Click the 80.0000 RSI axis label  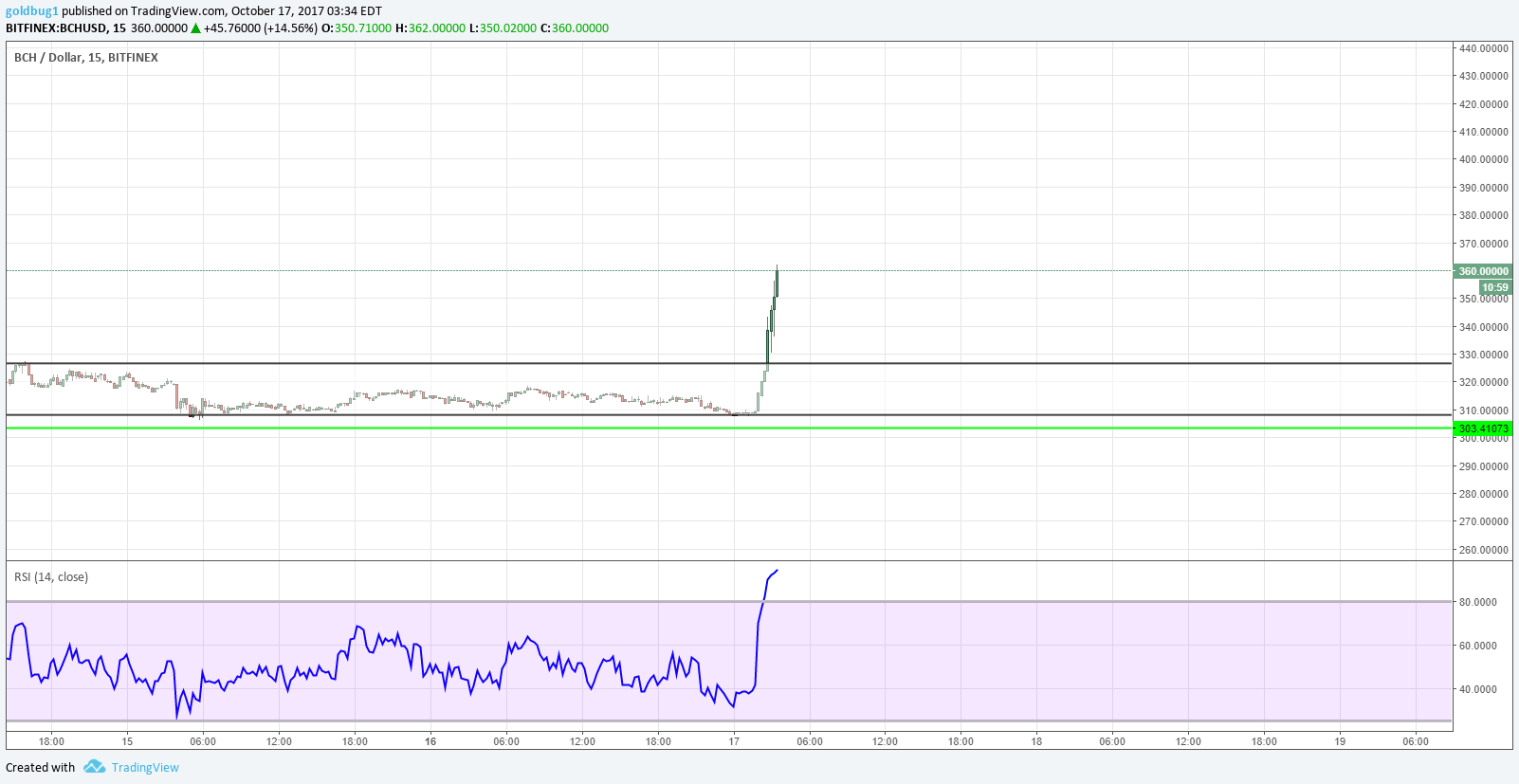tap(1478, 602)
